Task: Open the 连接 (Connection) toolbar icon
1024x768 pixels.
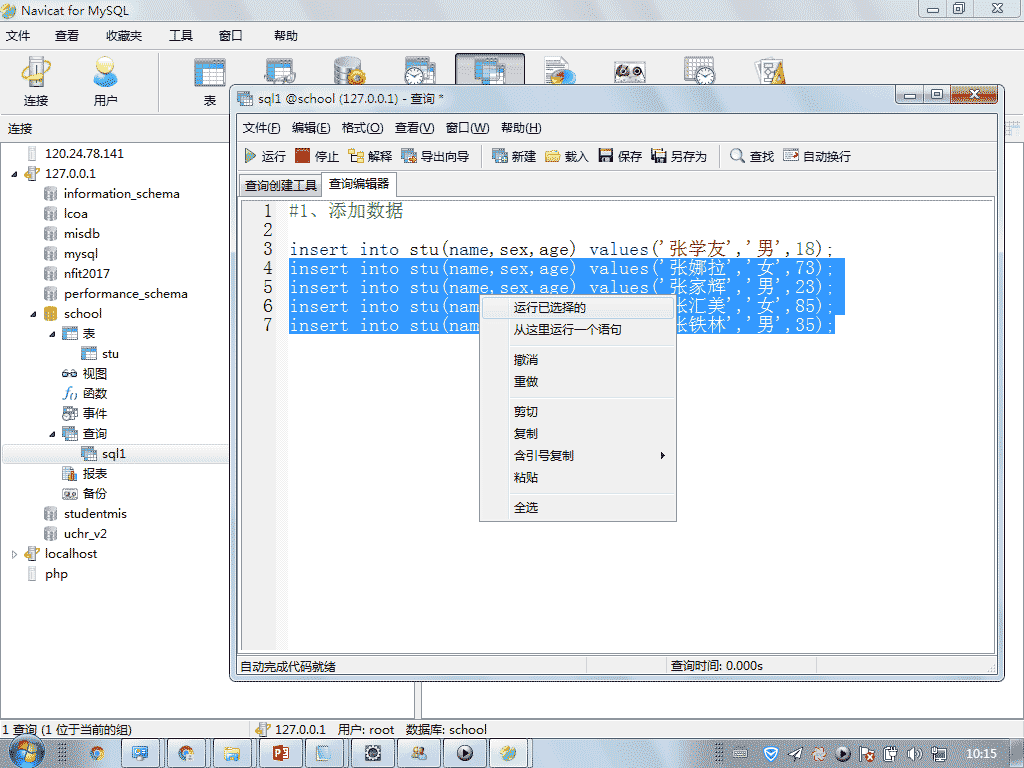Action: (36, 81)
